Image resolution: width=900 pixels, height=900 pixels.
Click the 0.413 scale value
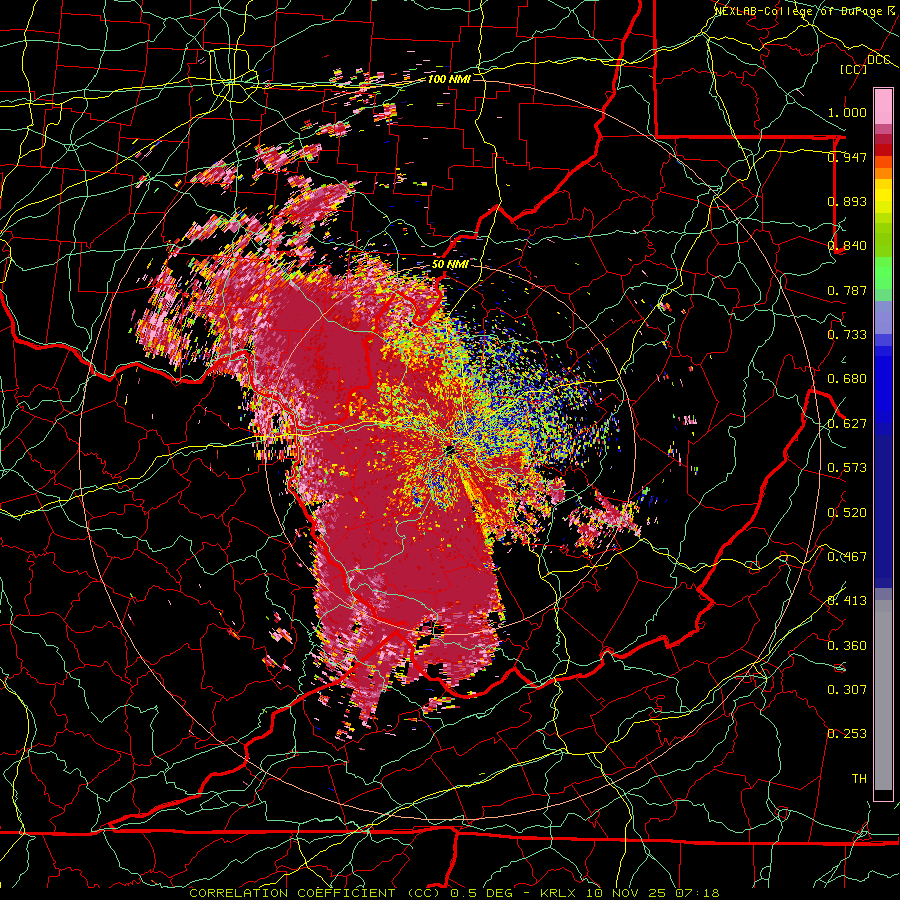847,601
